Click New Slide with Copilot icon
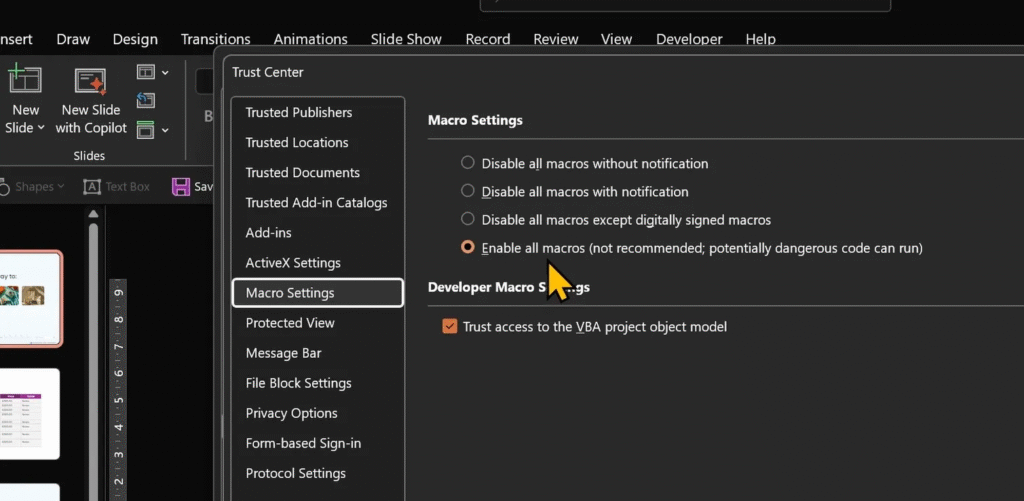This screenshot has height=501, width=1024. 91,80
